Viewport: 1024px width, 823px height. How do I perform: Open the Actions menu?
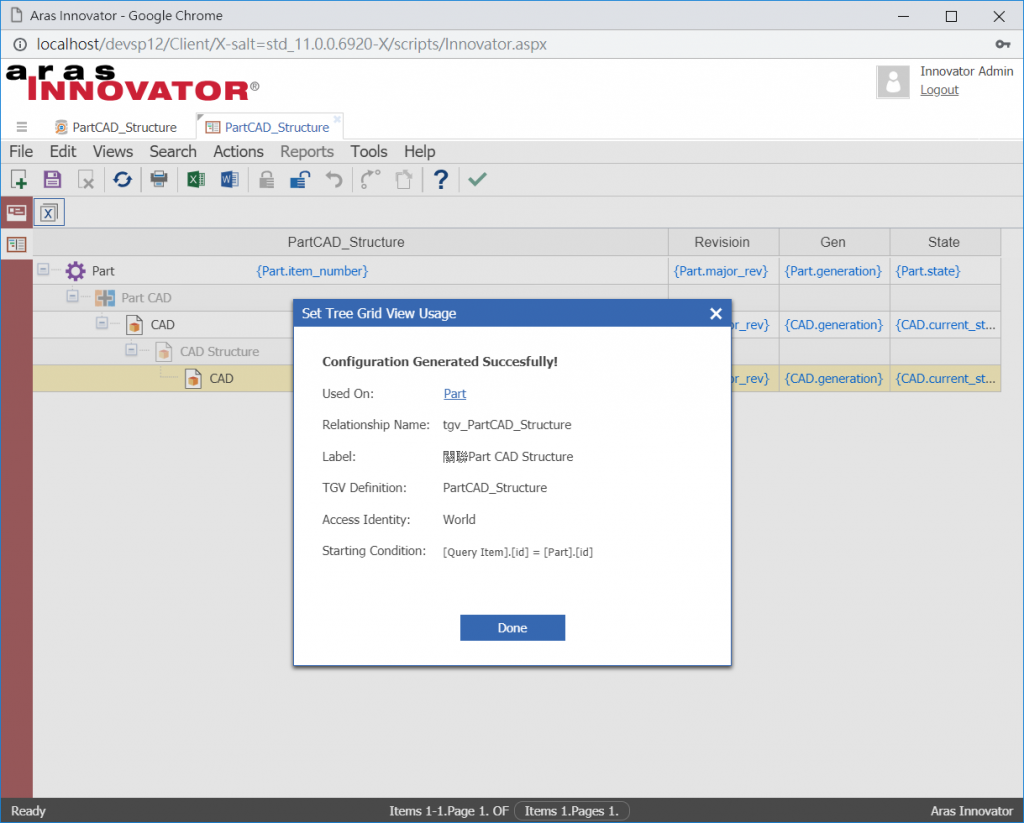click(238, 152)
